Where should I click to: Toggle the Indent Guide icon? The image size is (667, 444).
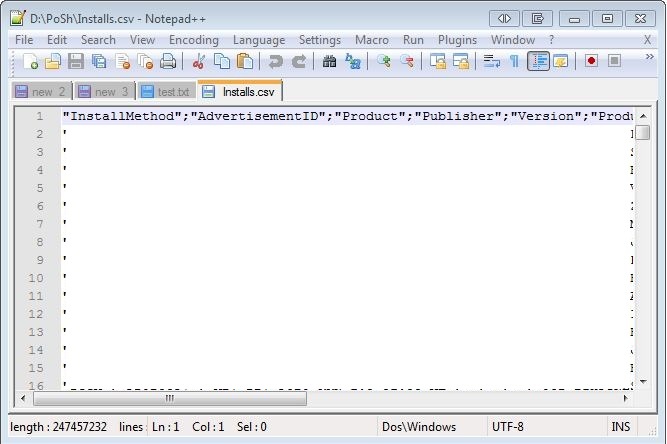tap(539, 61)
